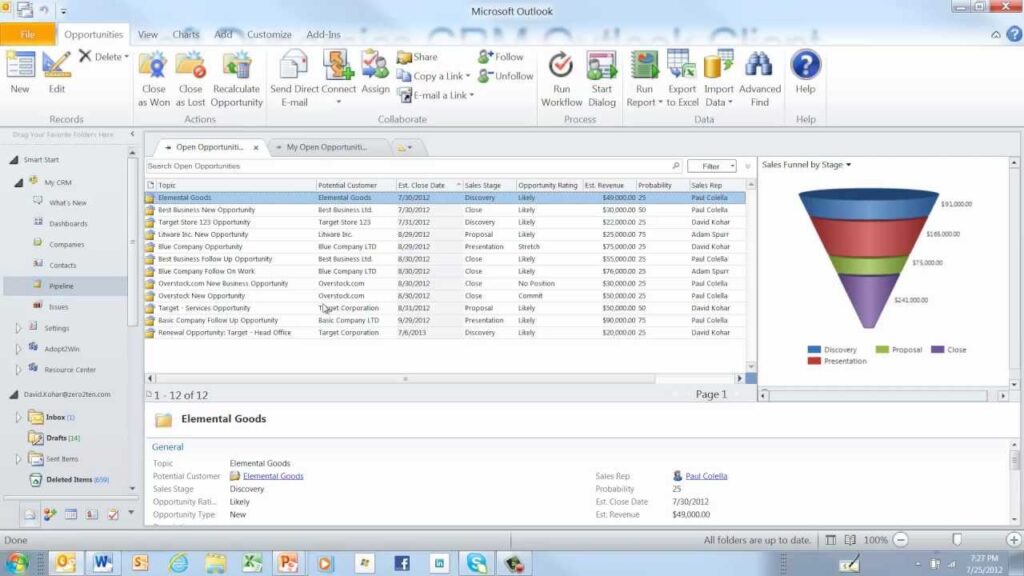Click Unfollow in the ribbon
1024x576 pixels.
pos(505,76)
